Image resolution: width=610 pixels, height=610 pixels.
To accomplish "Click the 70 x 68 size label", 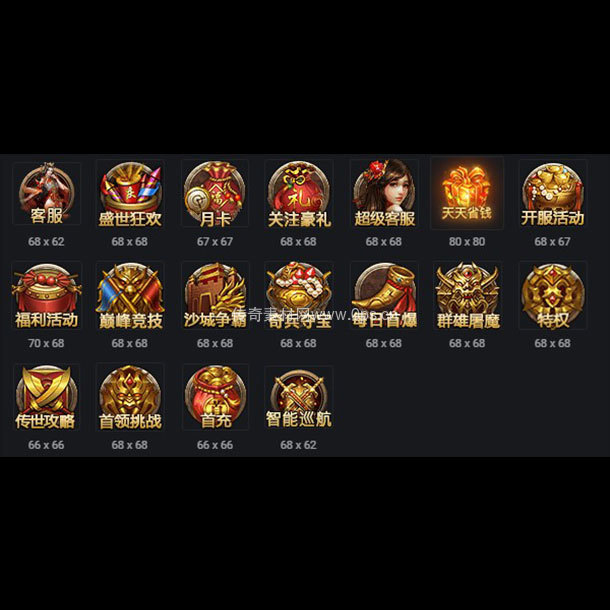I will click(x=46, y=343).
